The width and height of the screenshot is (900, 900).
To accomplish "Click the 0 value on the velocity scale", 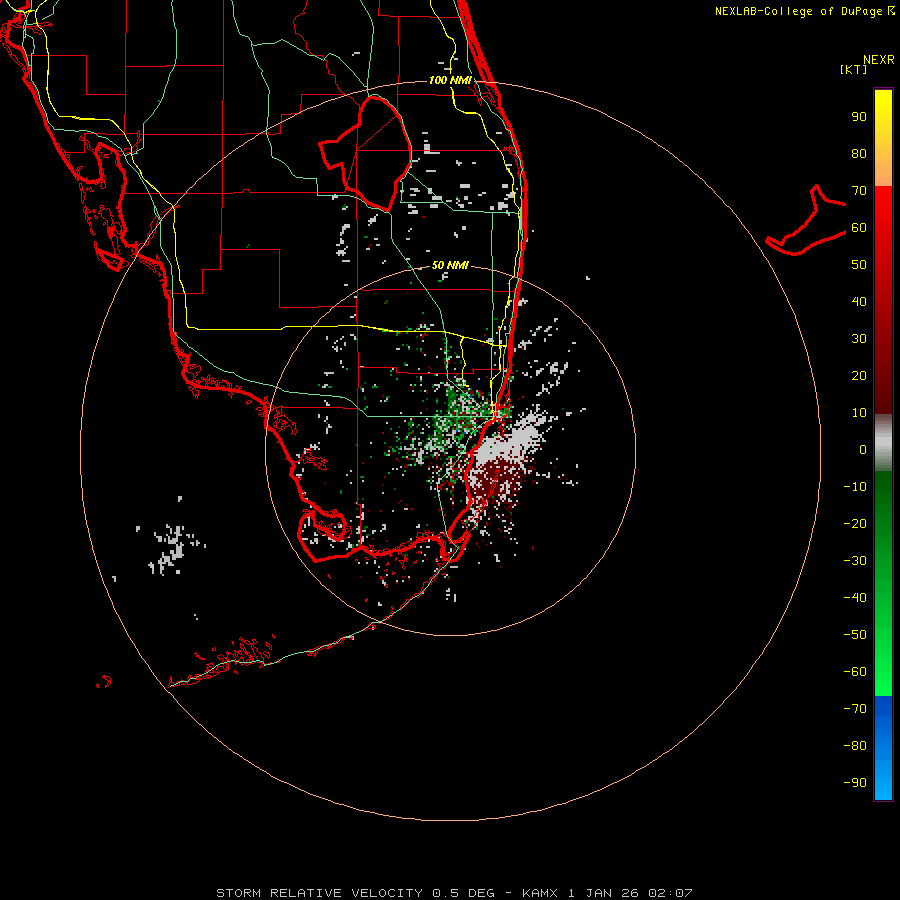I will click(x=863, y=449).
